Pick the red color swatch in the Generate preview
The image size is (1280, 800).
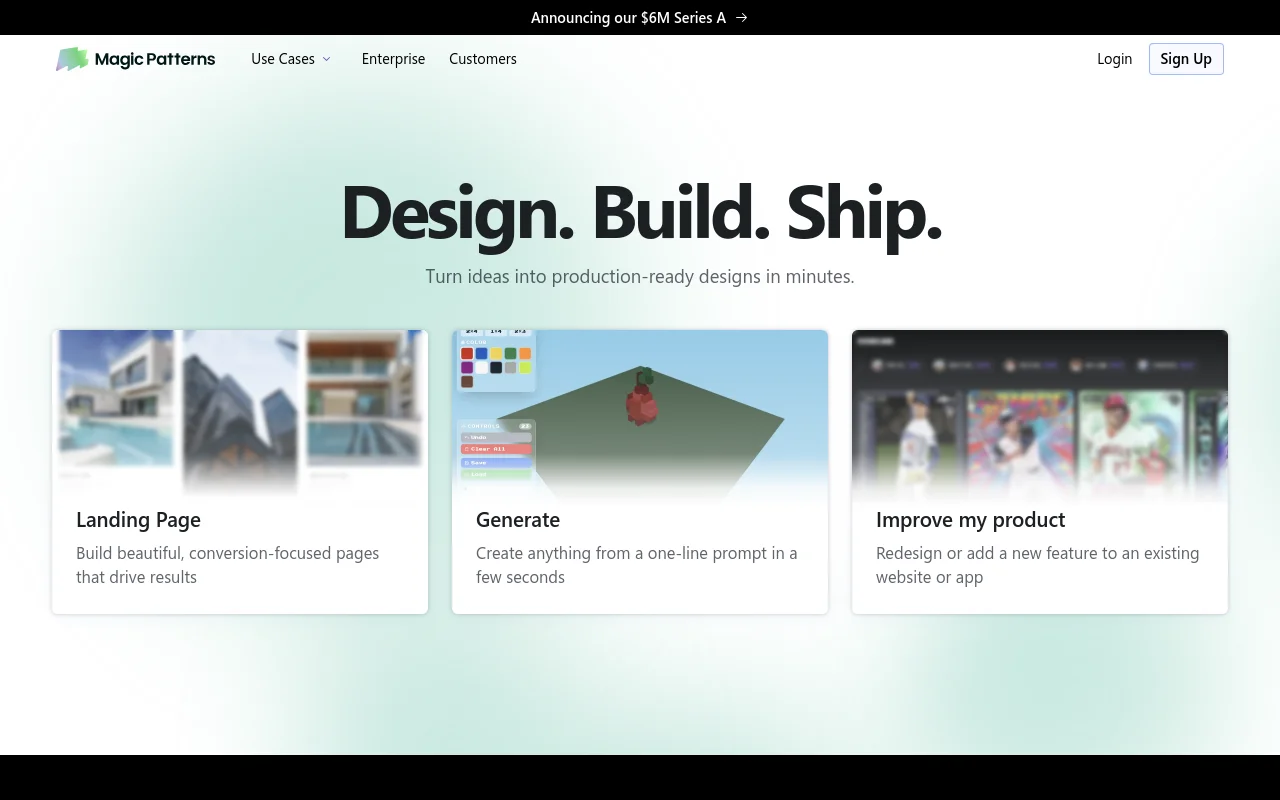(467, 353)
